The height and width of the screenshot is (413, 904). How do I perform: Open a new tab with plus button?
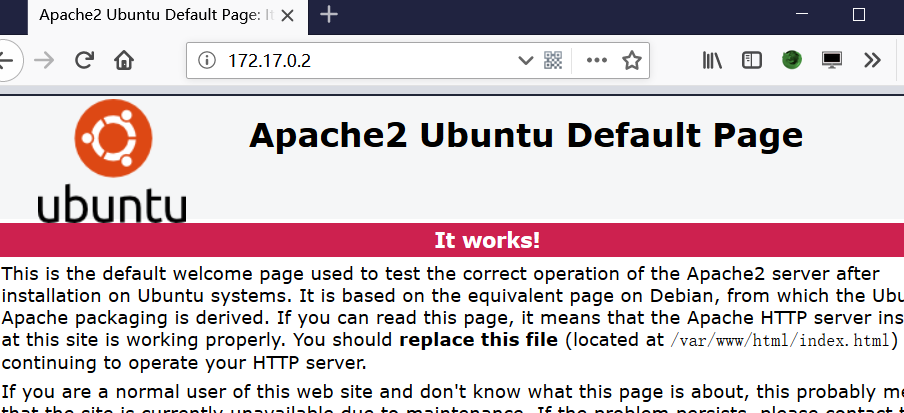[329, 14]
